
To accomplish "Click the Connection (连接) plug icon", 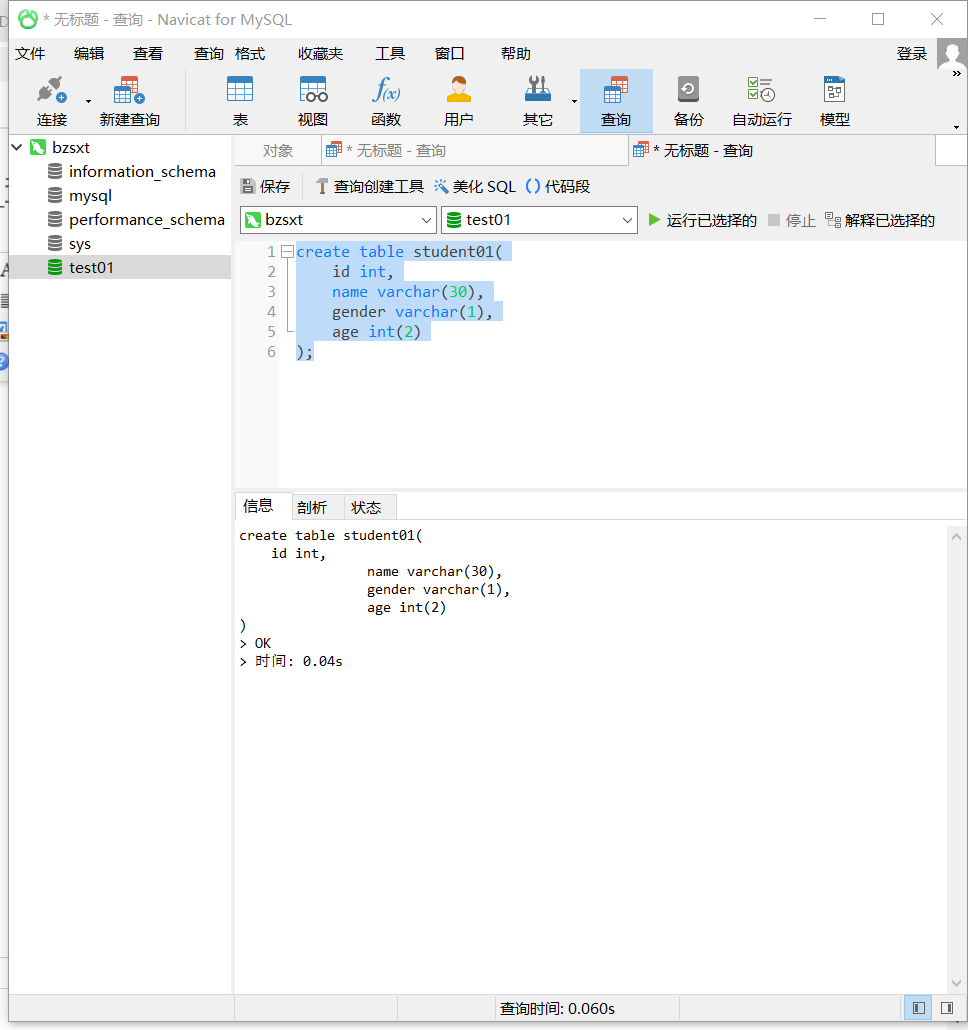I will tap(52, 90).
